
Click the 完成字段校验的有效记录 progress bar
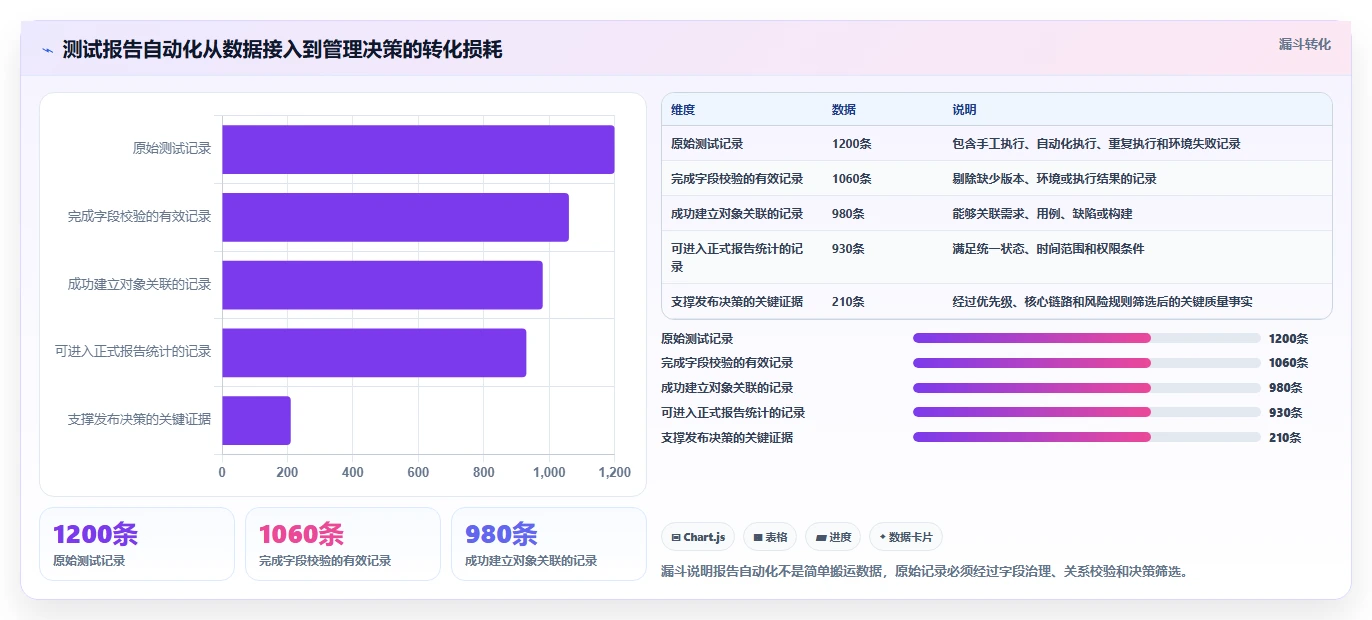pyautogui.click(x=1087, y=363)
